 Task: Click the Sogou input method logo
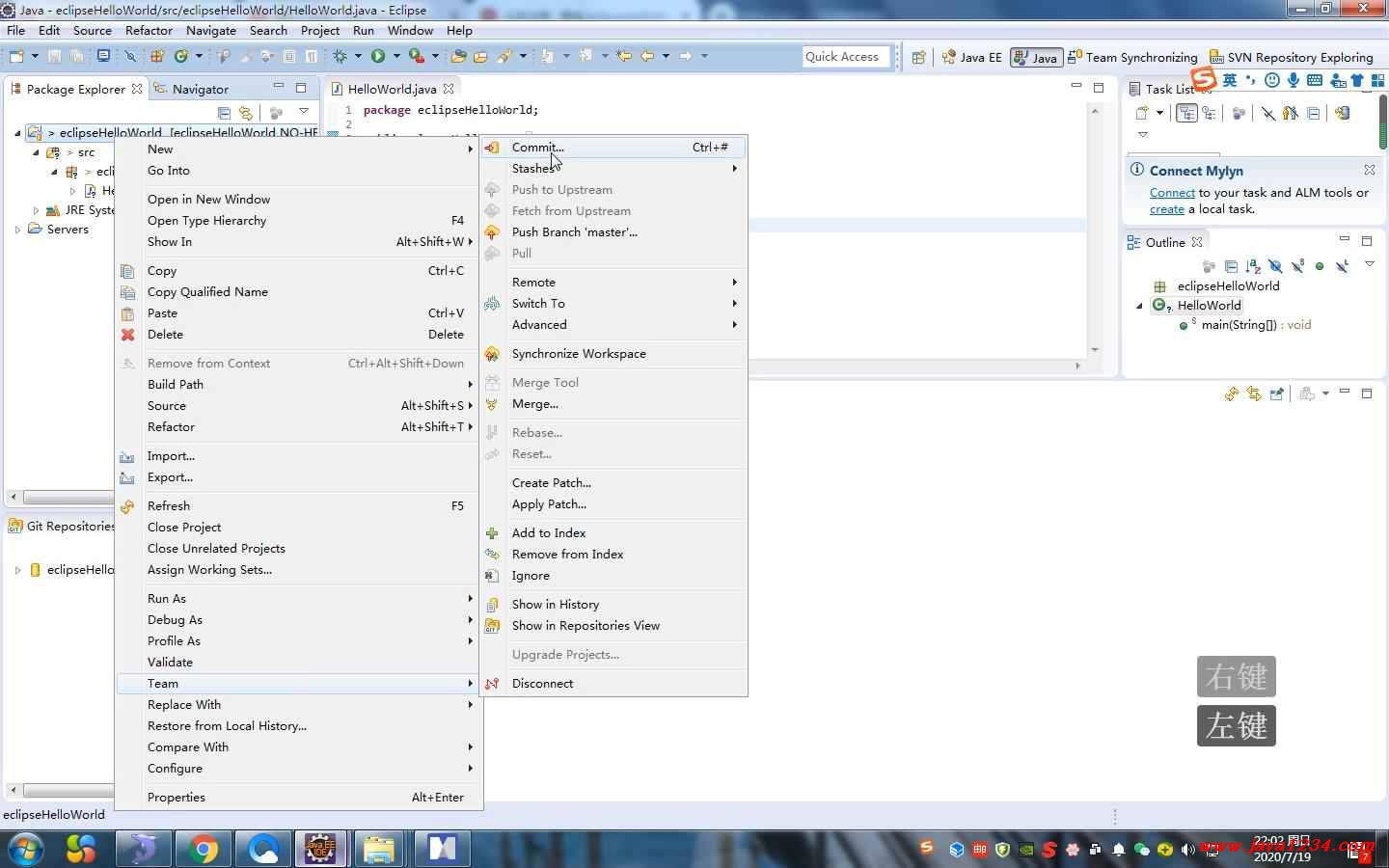1204,79
